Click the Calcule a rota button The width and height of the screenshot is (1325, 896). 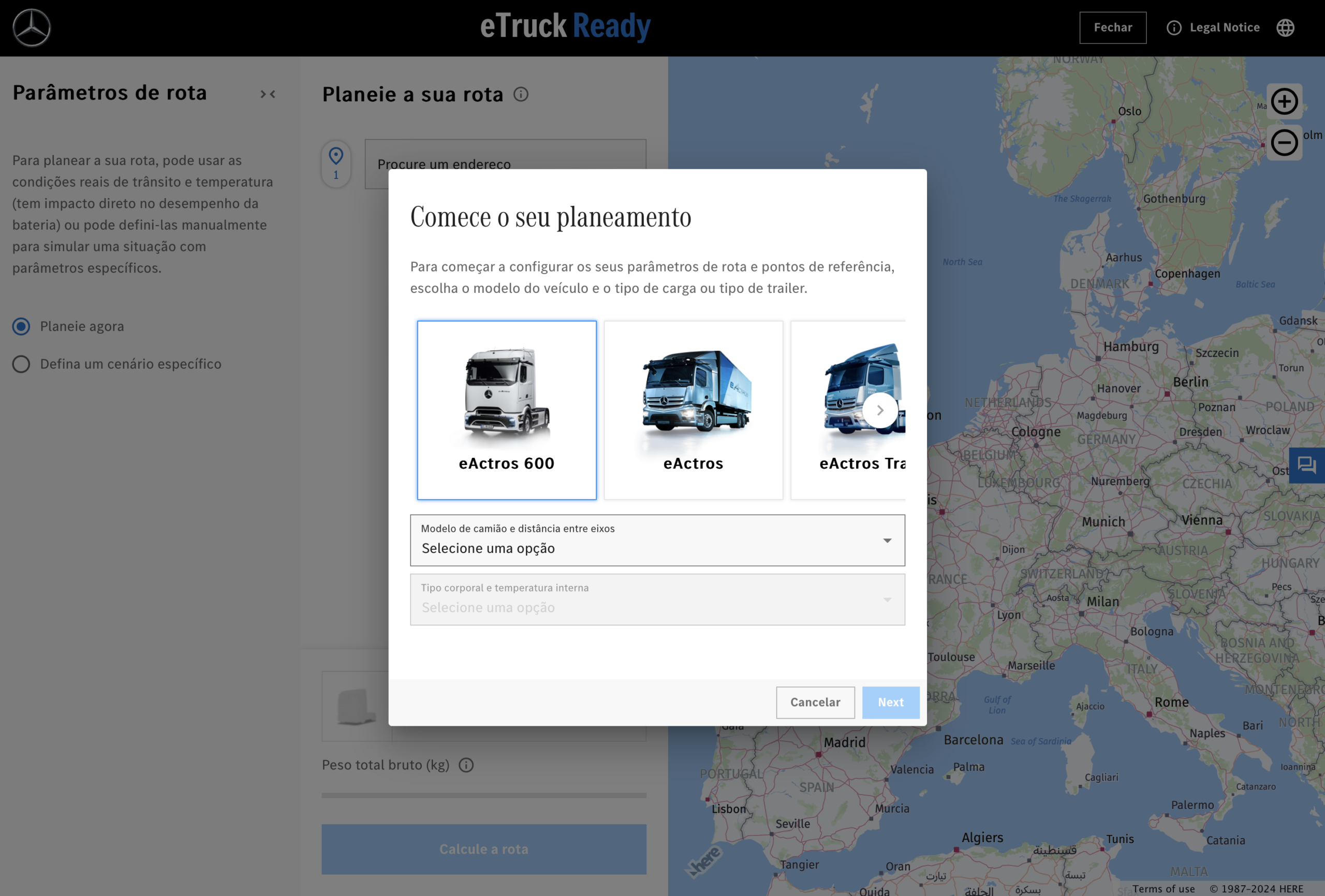(x=483, y=849)
